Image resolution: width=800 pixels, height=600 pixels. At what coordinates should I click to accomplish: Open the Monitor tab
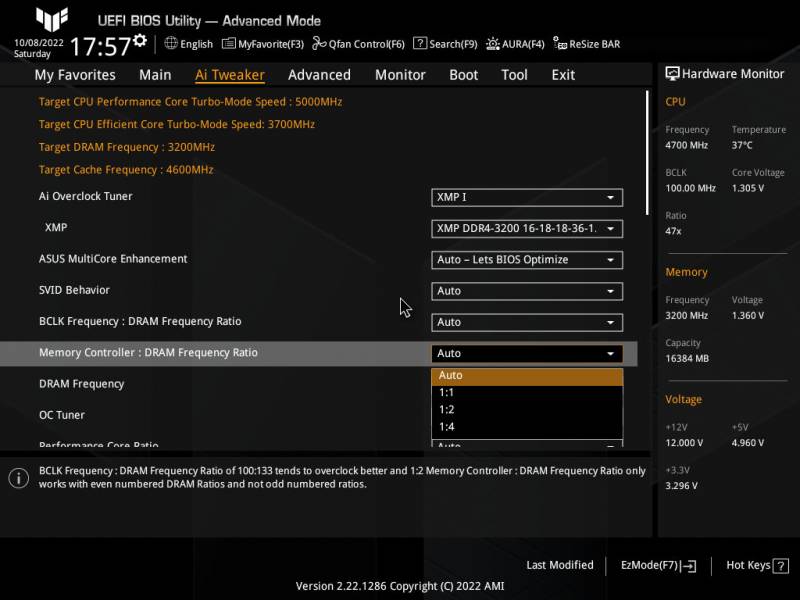pos(400,75)
